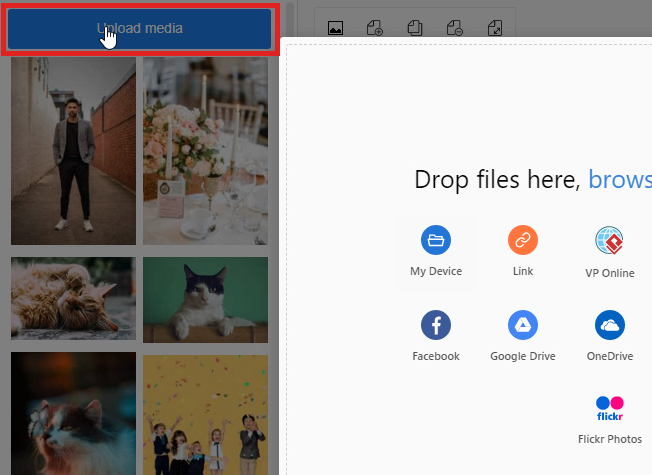Select the man in alley photo
The height and width of the screenshot is (475, 652).
pos(73,150)
